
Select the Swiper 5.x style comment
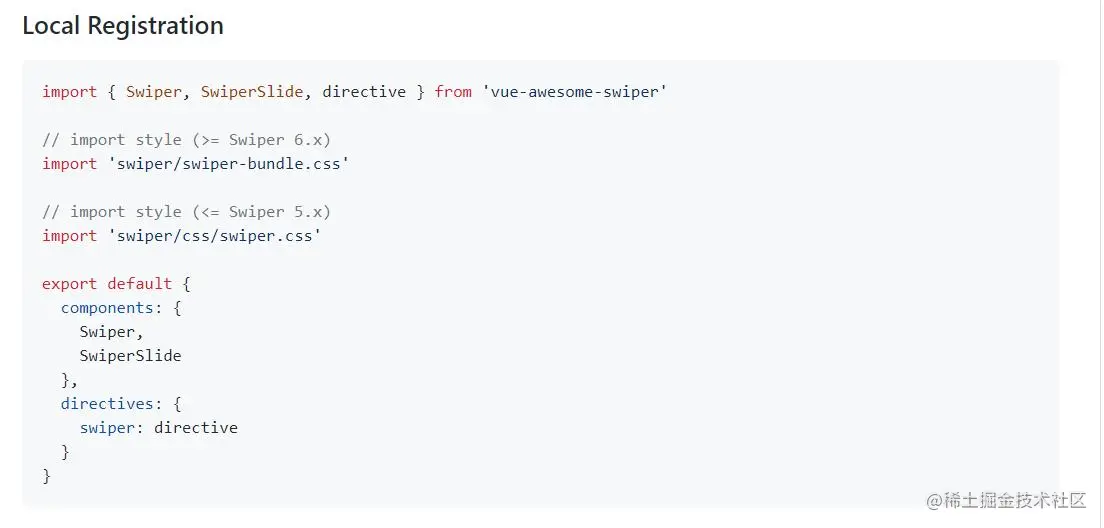pos(186,212)
